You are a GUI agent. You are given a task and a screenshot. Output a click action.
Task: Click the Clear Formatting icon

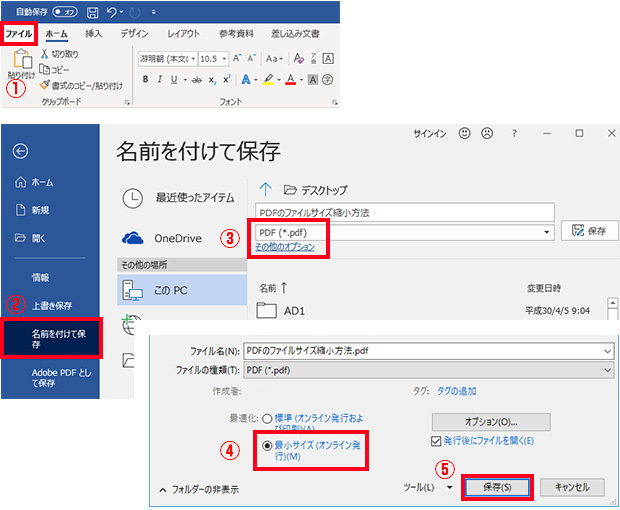pyautogui.click(x=299, y=59)
